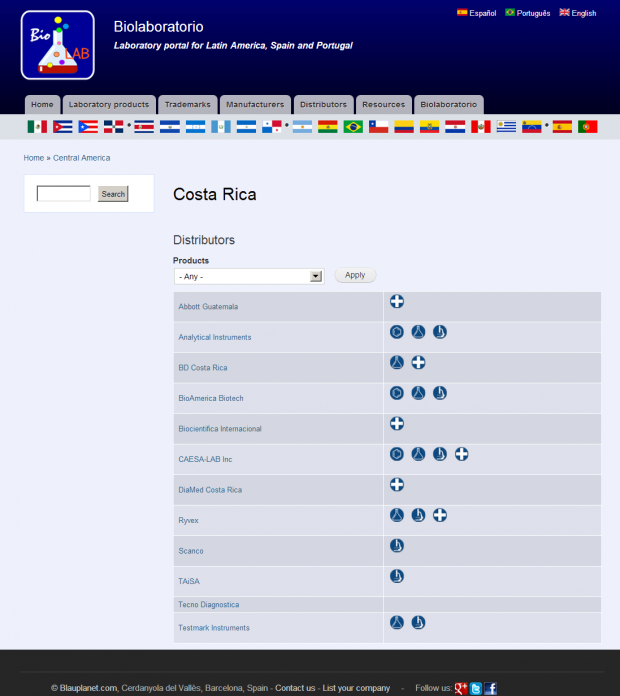This screenshot has height=696, width=620.
Task: Follow the Home breadcrumb link
Action: coord(34,158)
